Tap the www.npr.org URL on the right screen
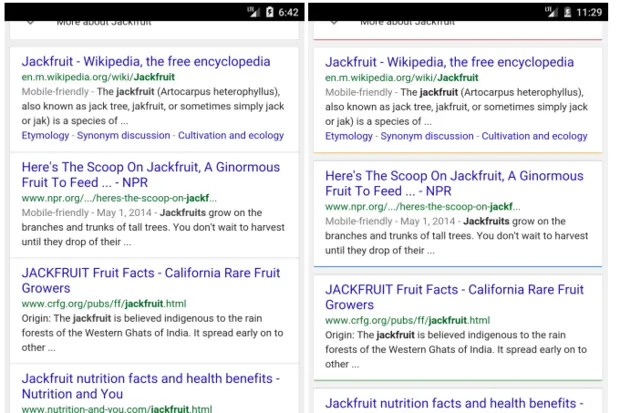The height and width of the screenshot is (413, 620). [x=423, y=207]
